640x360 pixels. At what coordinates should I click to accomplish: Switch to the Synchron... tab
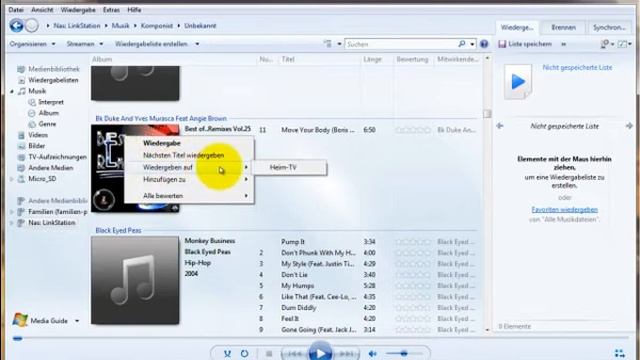(x=609, y=27)
